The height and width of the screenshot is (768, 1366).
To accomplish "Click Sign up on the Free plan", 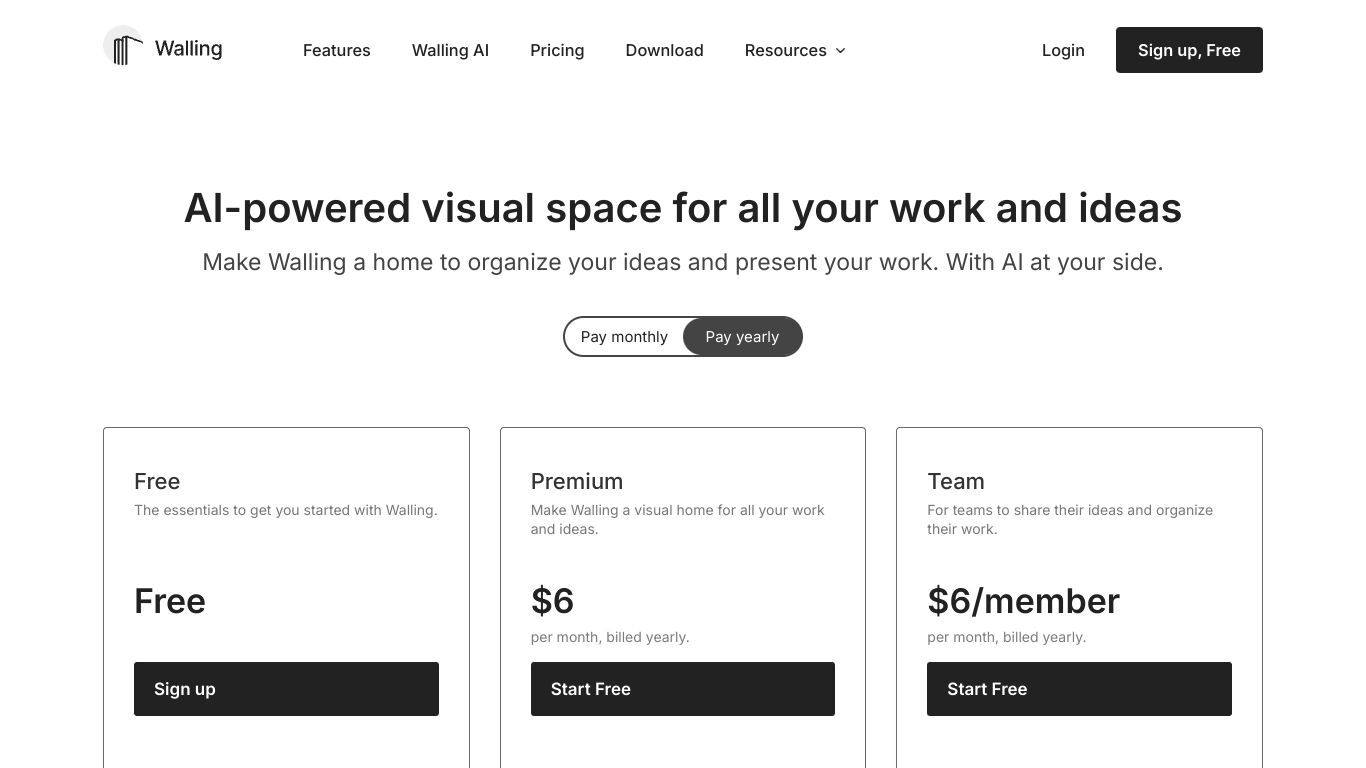I will pos(286,689).
